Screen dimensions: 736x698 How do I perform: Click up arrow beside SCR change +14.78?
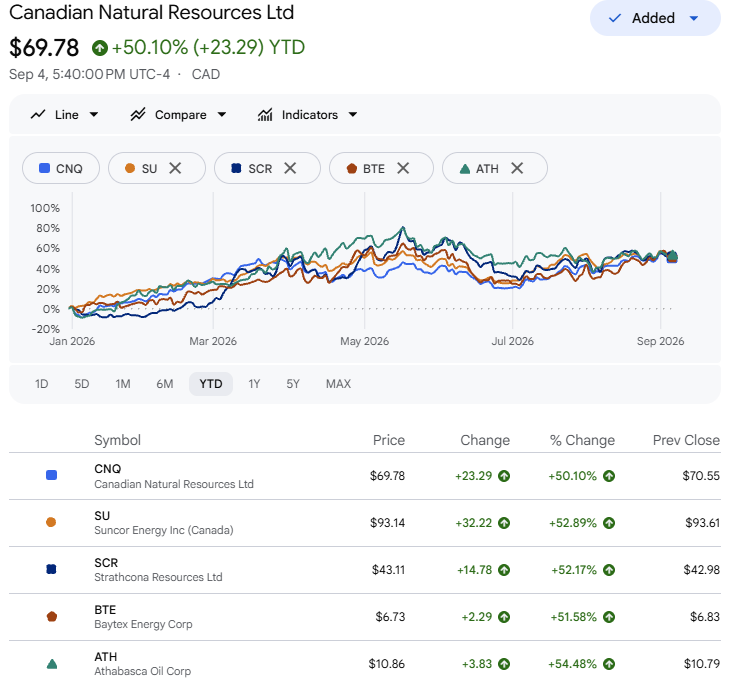pos(504,570)
